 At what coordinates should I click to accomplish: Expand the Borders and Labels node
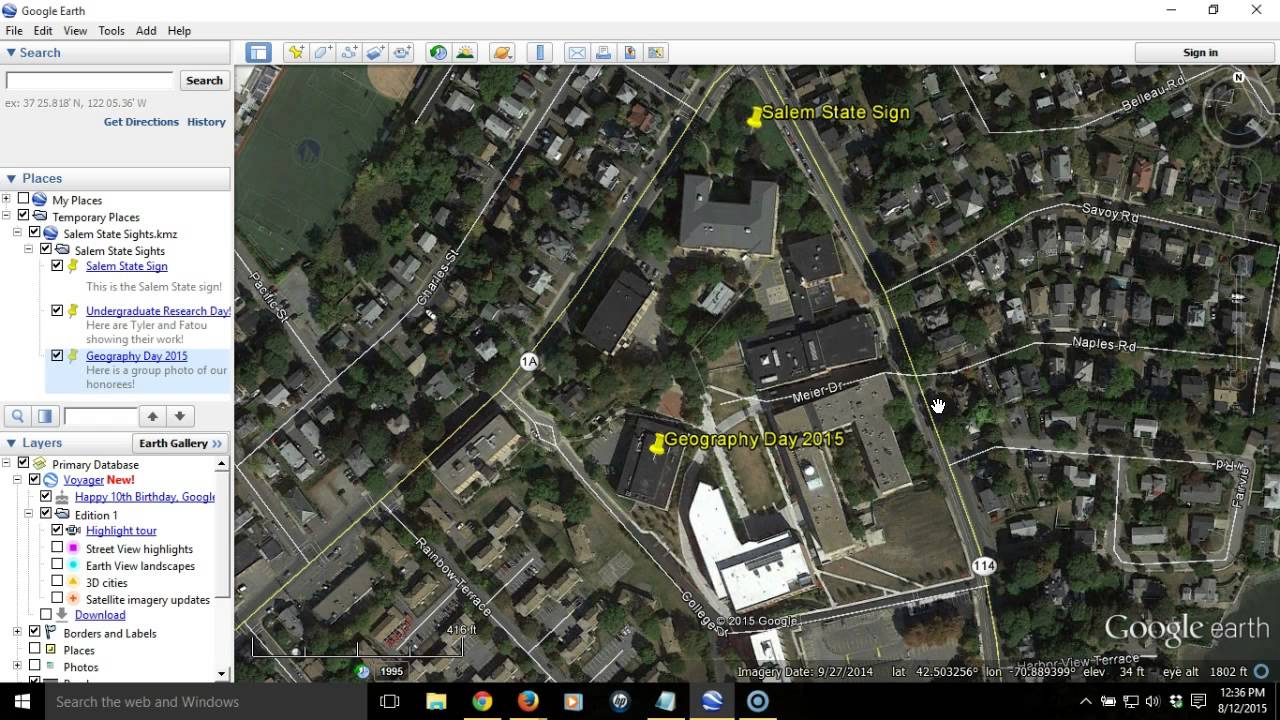pos(17,633)
